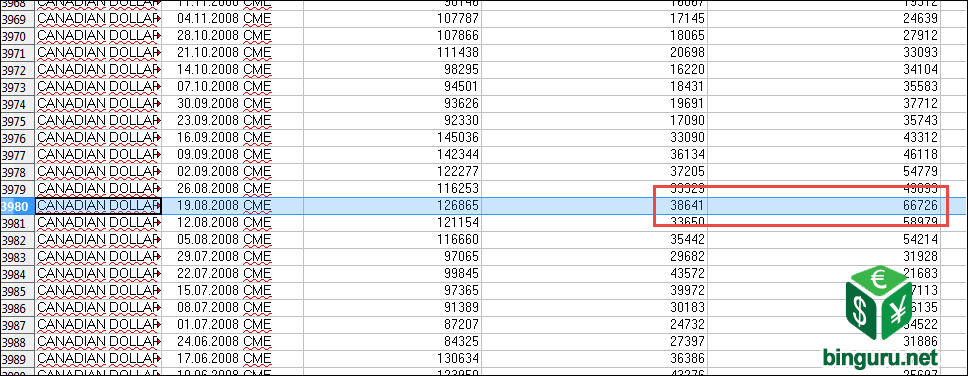
Task: Click the cell with value 116253
Action: [x=392, y=189]
